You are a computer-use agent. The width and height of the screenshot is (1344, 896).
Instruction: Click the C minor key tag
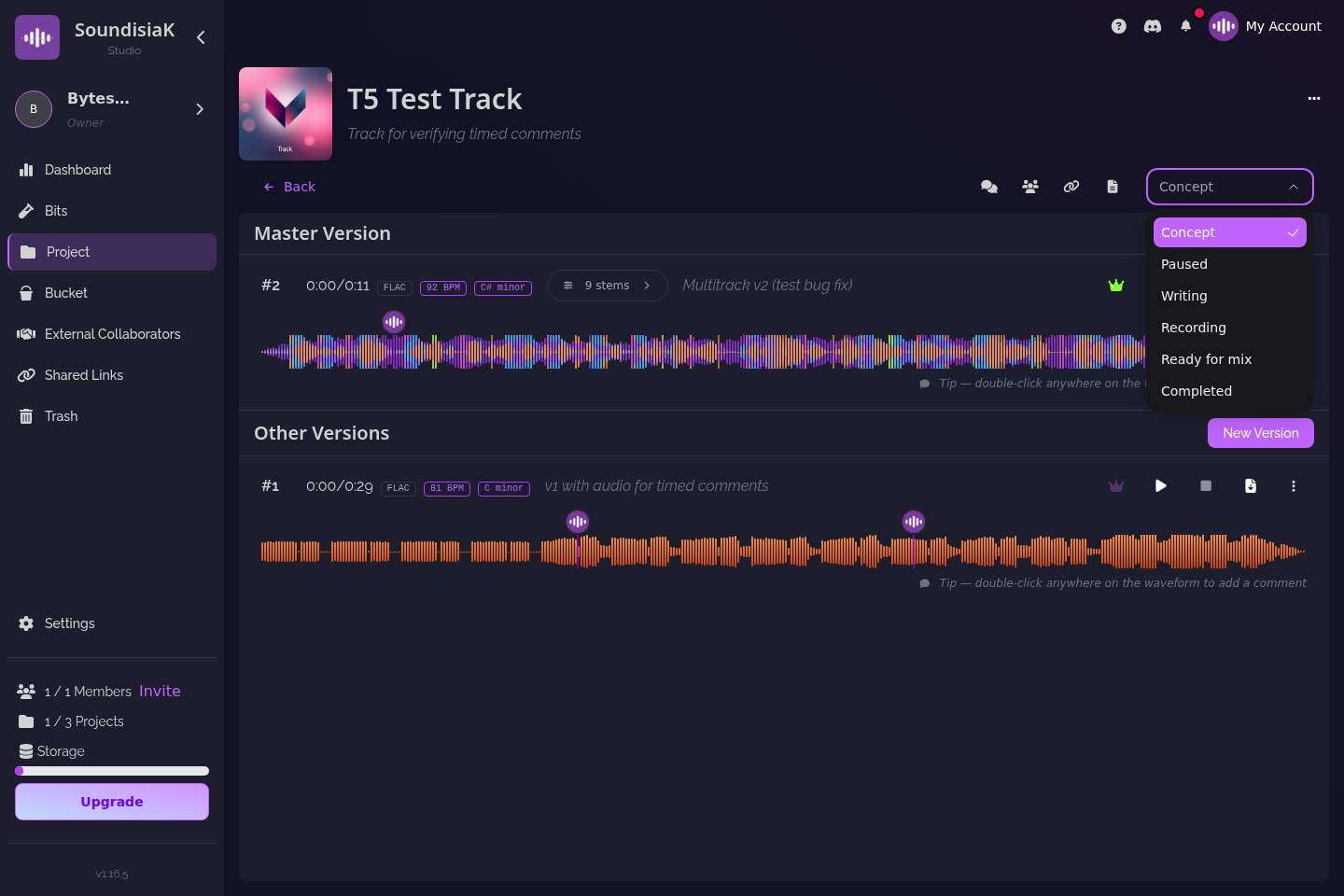504,488
